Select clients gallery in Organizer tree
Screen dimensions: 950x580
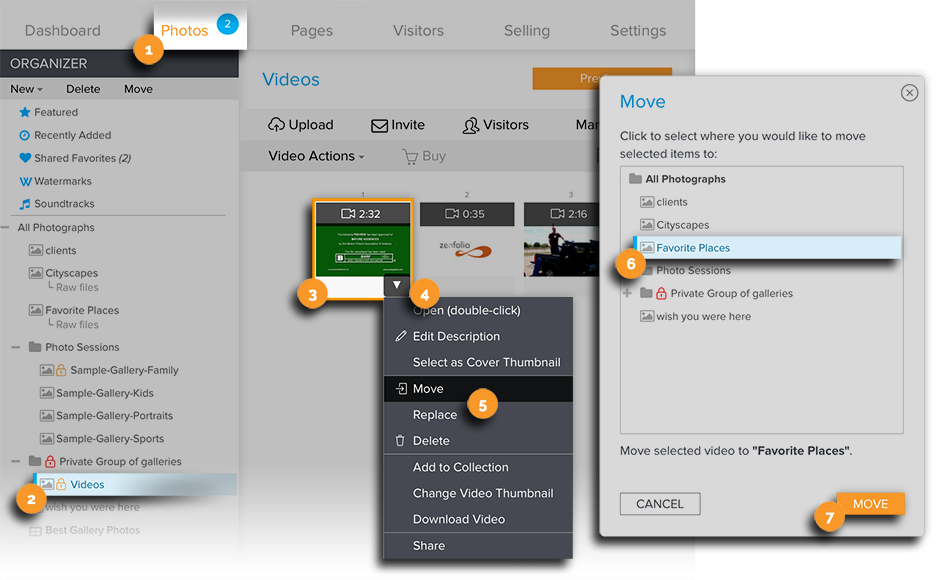[53, 250]
